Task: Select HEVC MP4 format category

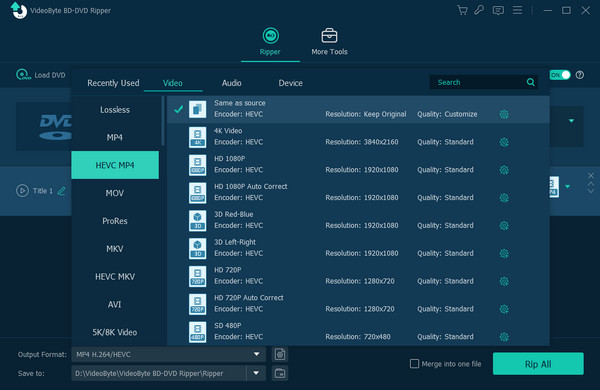Action: click(x=115, y=165)
